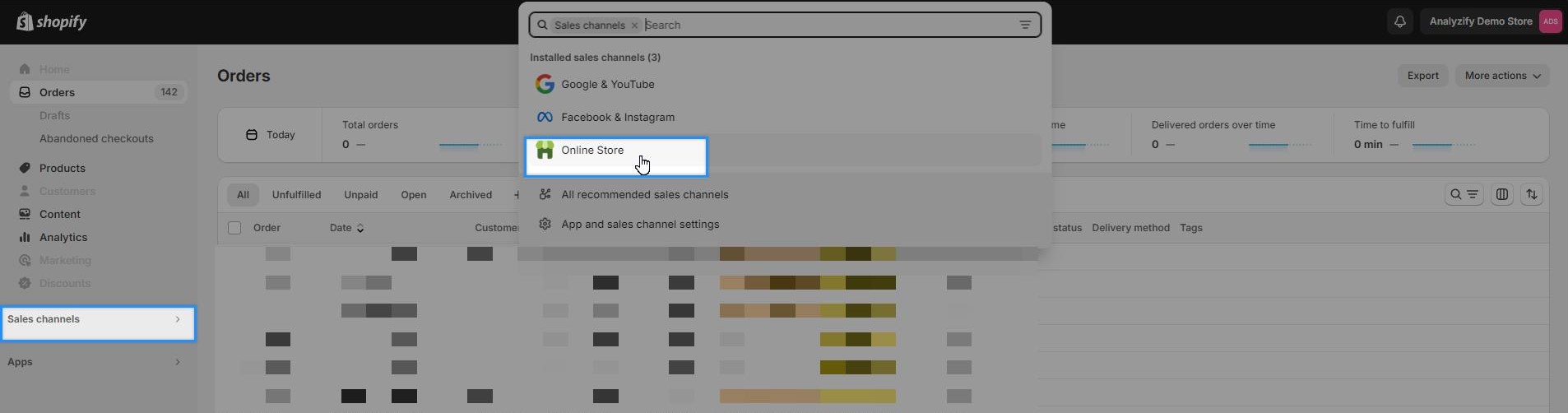The width and height of the screenshot is (1568, 413).
Task: Open the Today date range picker
Action: [270, 135]
